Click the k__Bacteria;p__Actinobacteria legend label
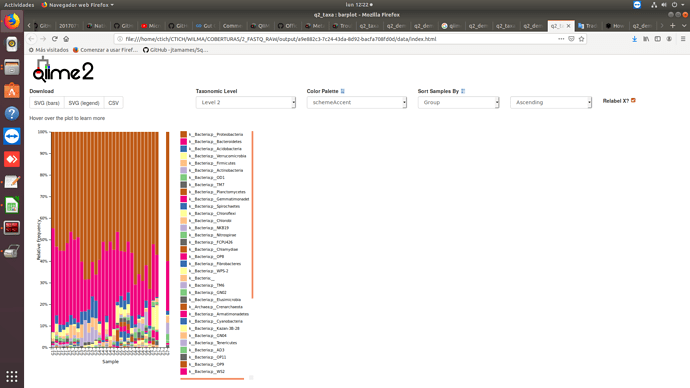The image size is (690, 388). coord(216,170)
